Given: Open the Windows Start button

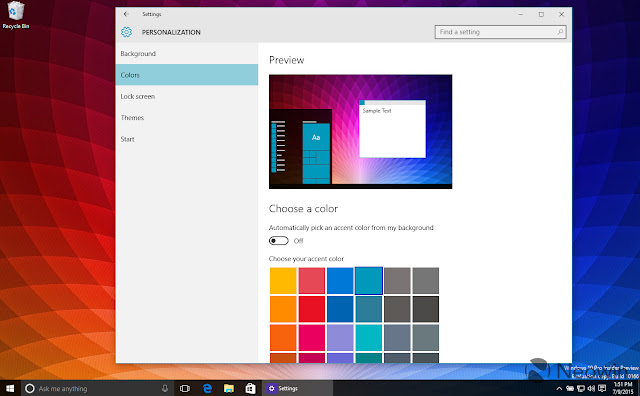Looking at the screenshot, I should click(x=10, y=388).
